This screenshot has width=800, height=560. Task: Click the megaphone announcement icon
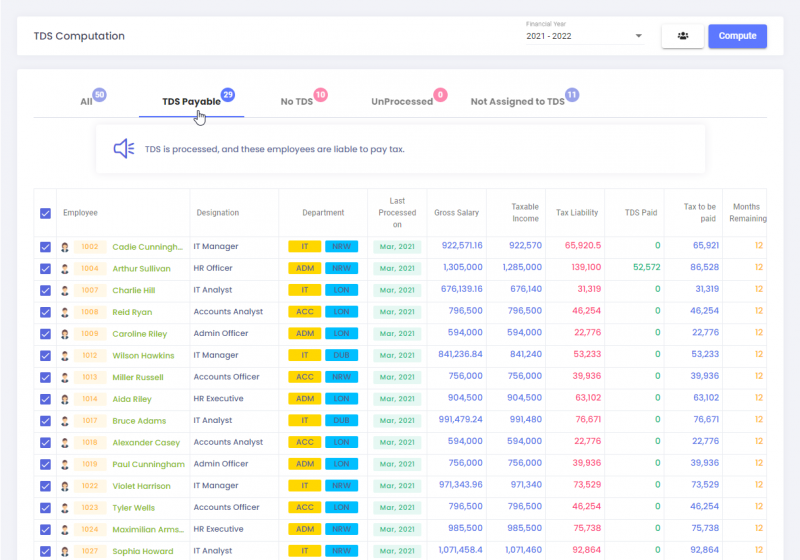coord(124,149)
